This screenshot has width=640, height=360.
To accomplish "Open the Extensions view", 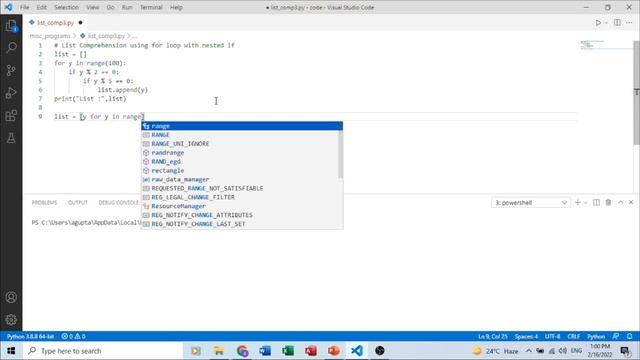I will click(11, 116).
